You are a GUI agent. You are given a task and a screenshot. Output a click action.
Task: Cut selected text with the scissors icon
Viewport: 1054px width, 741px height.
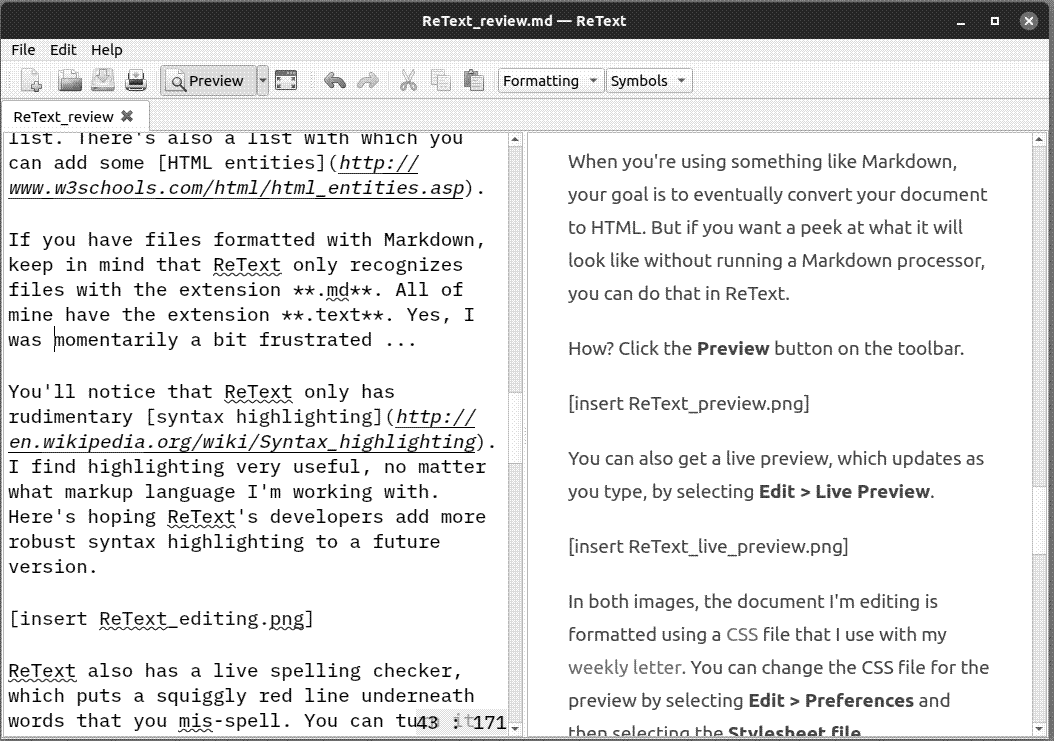click(x=408, y=81)
